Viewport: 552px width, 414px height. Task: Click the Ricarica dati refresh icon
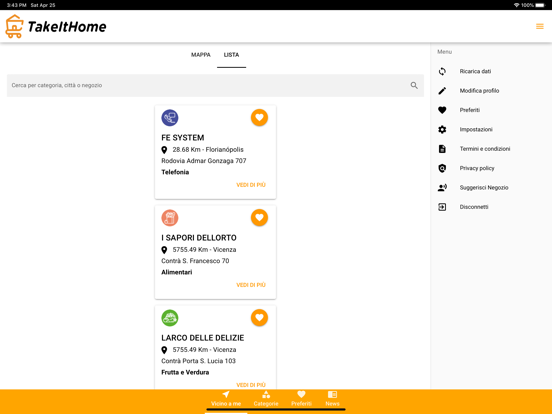tap(442, 71)
